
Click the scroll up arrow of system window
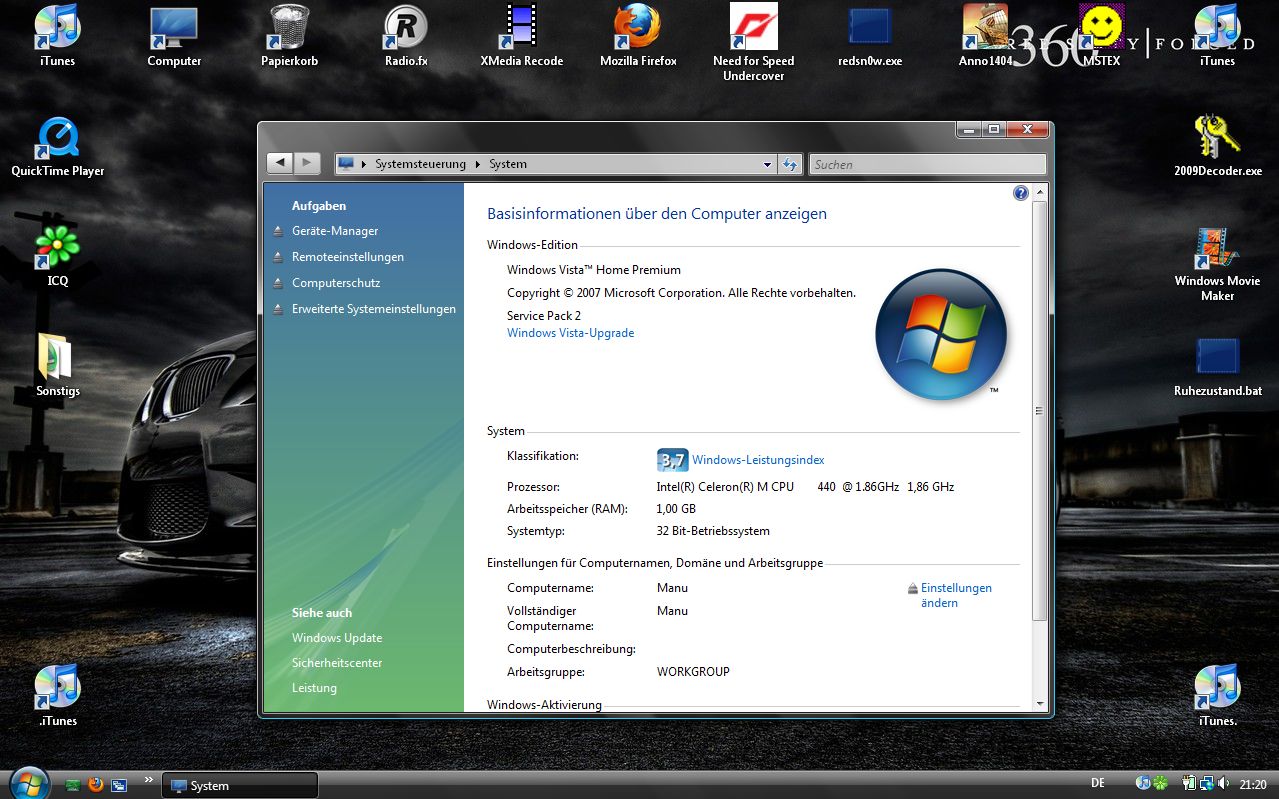point(1040,191)
